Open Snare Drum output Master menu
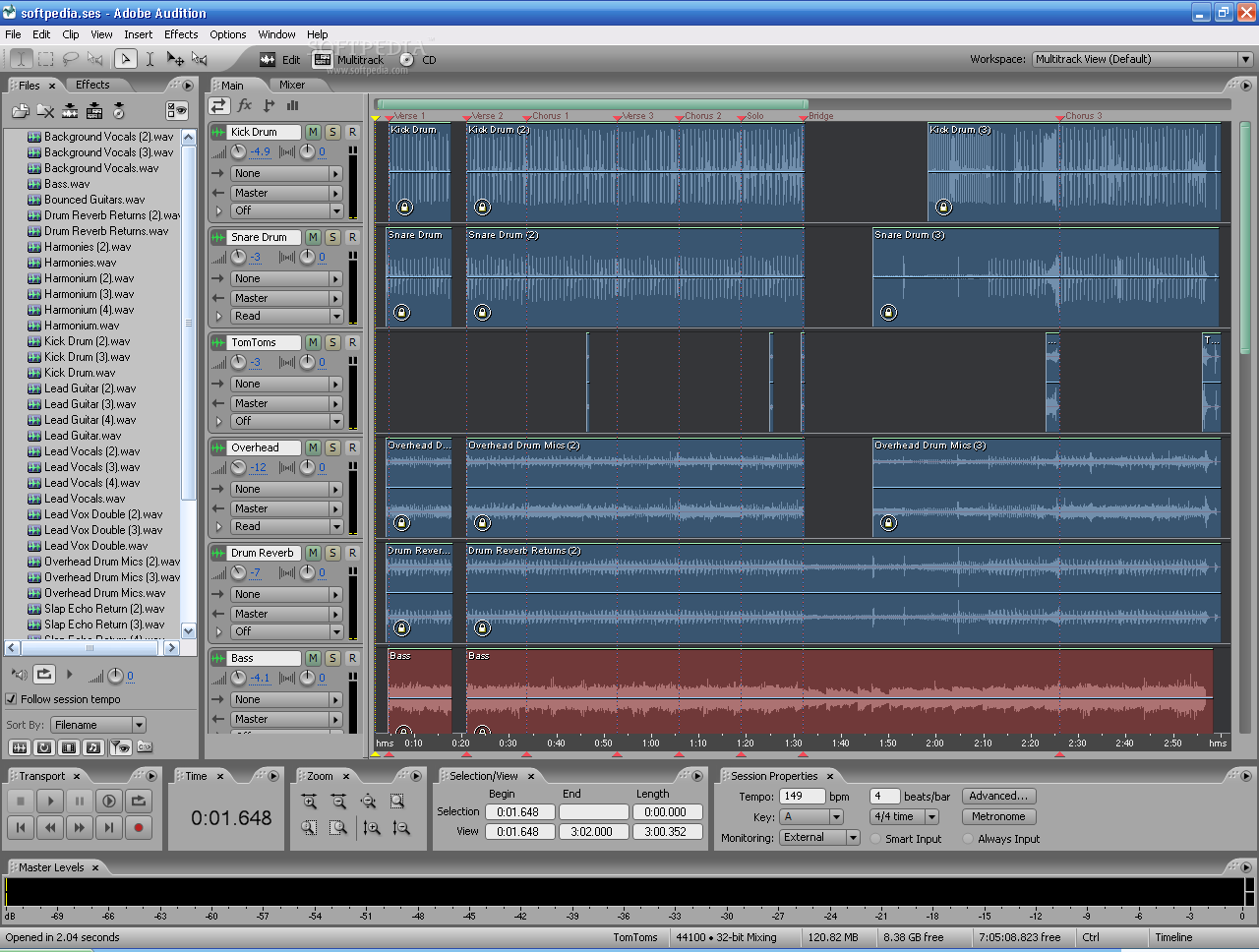Image resolution: width=1259 pixels, height=952 pixels. coord(286,298)
